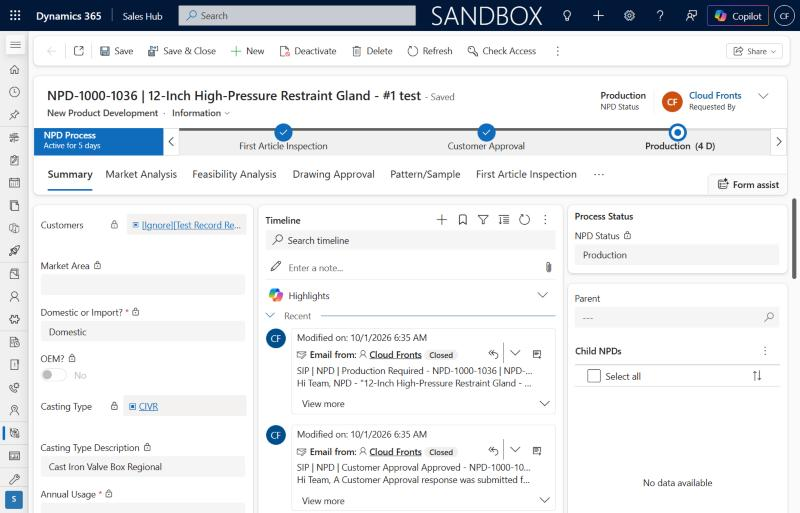Open timeline more options menu

pos(545,219)
